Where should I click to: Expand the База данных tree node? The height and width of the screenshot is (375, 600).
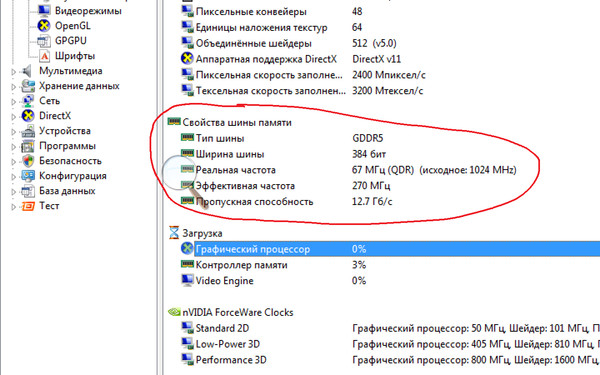[x=13, y=192]
